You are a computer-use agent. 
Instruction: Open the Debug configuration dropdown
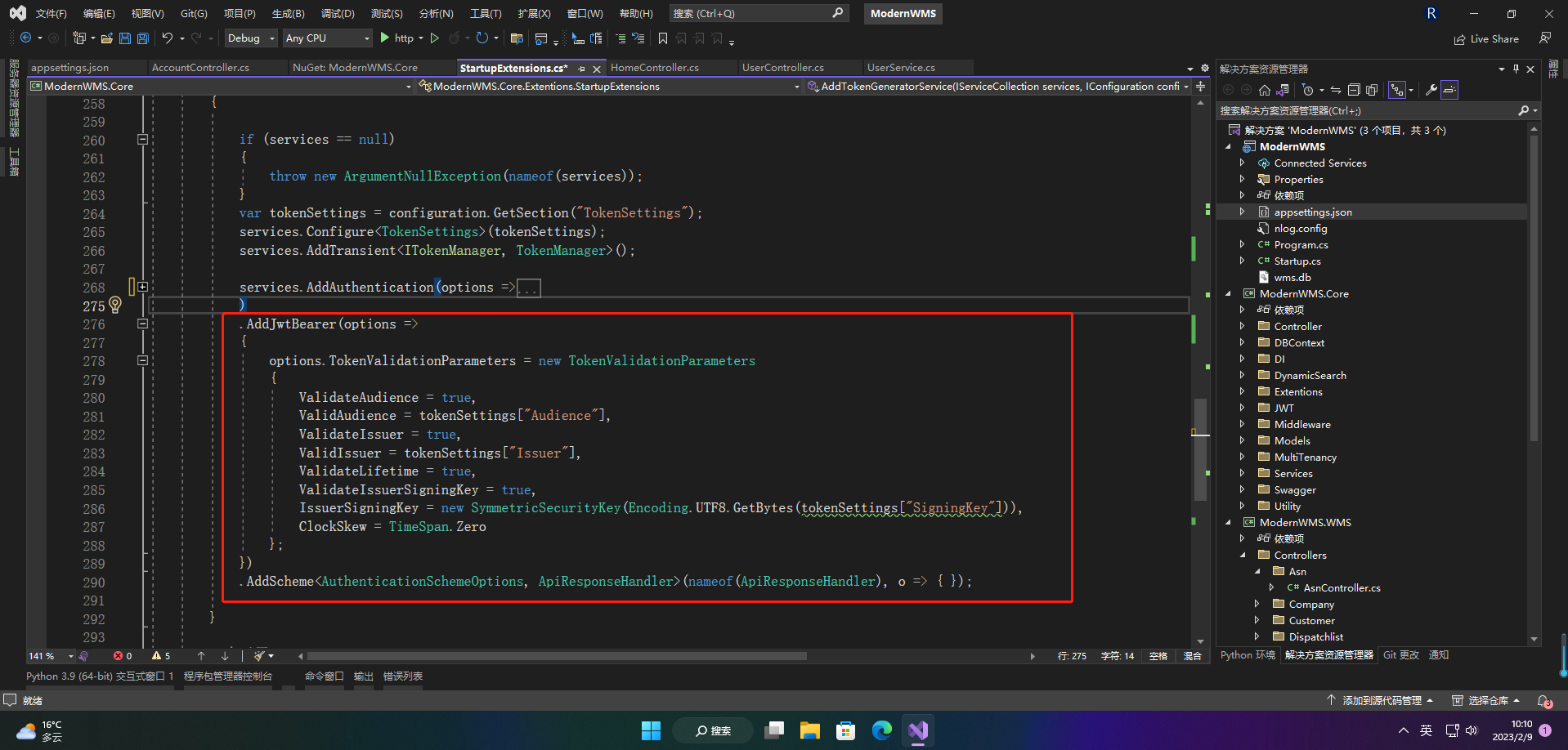(x=252, y=38)
